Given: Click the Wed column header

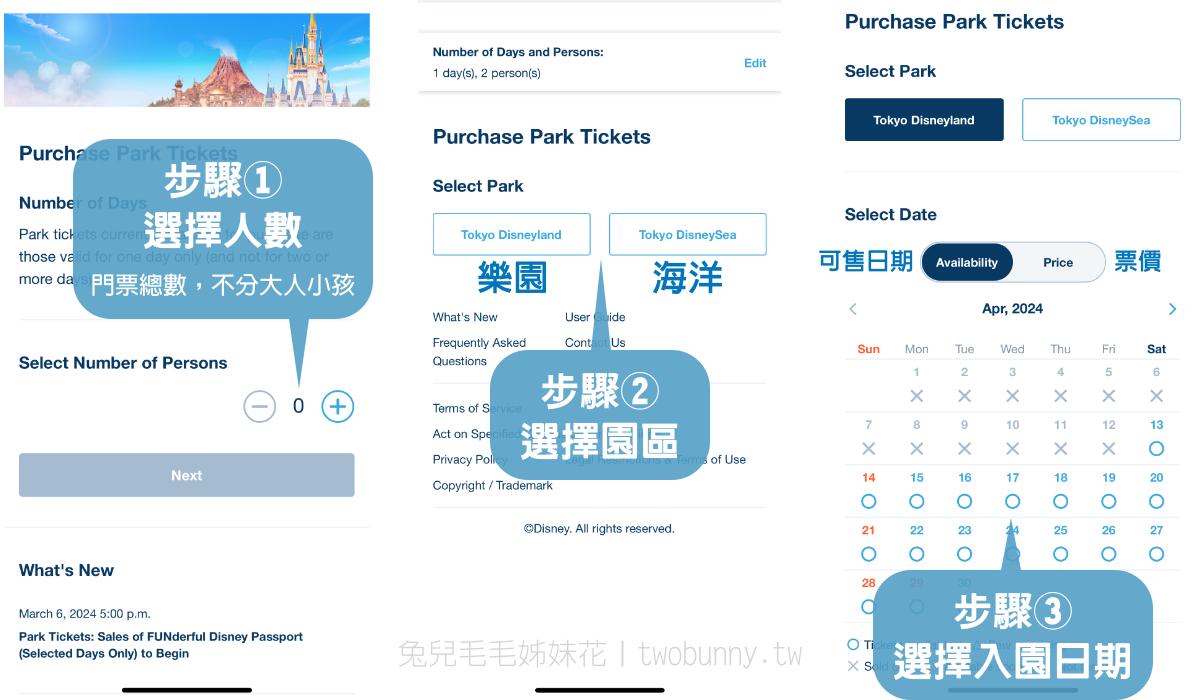Looking at the screenshot, I should pos(1013,349).
